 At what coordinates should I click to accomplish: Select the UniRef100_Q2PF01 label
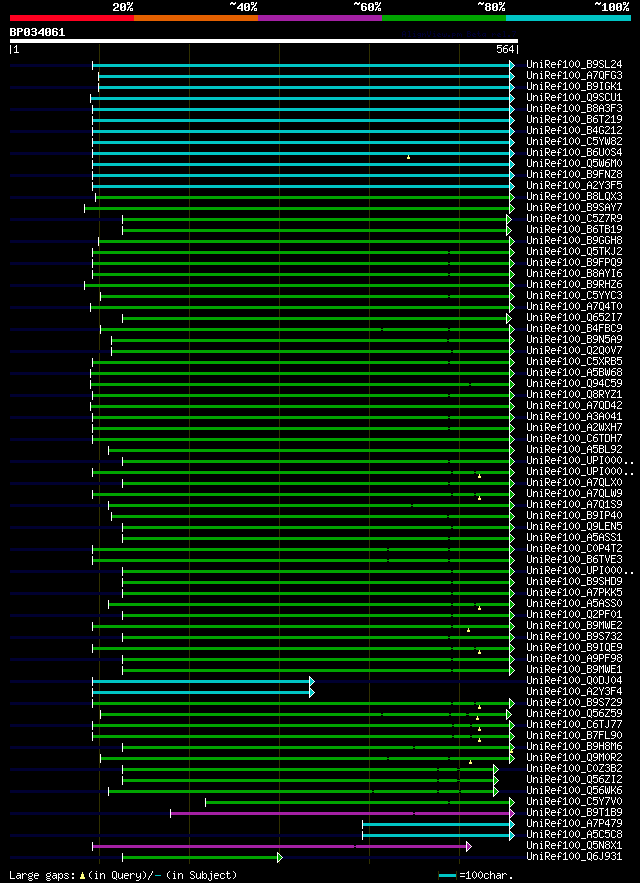tap(574, 614)
